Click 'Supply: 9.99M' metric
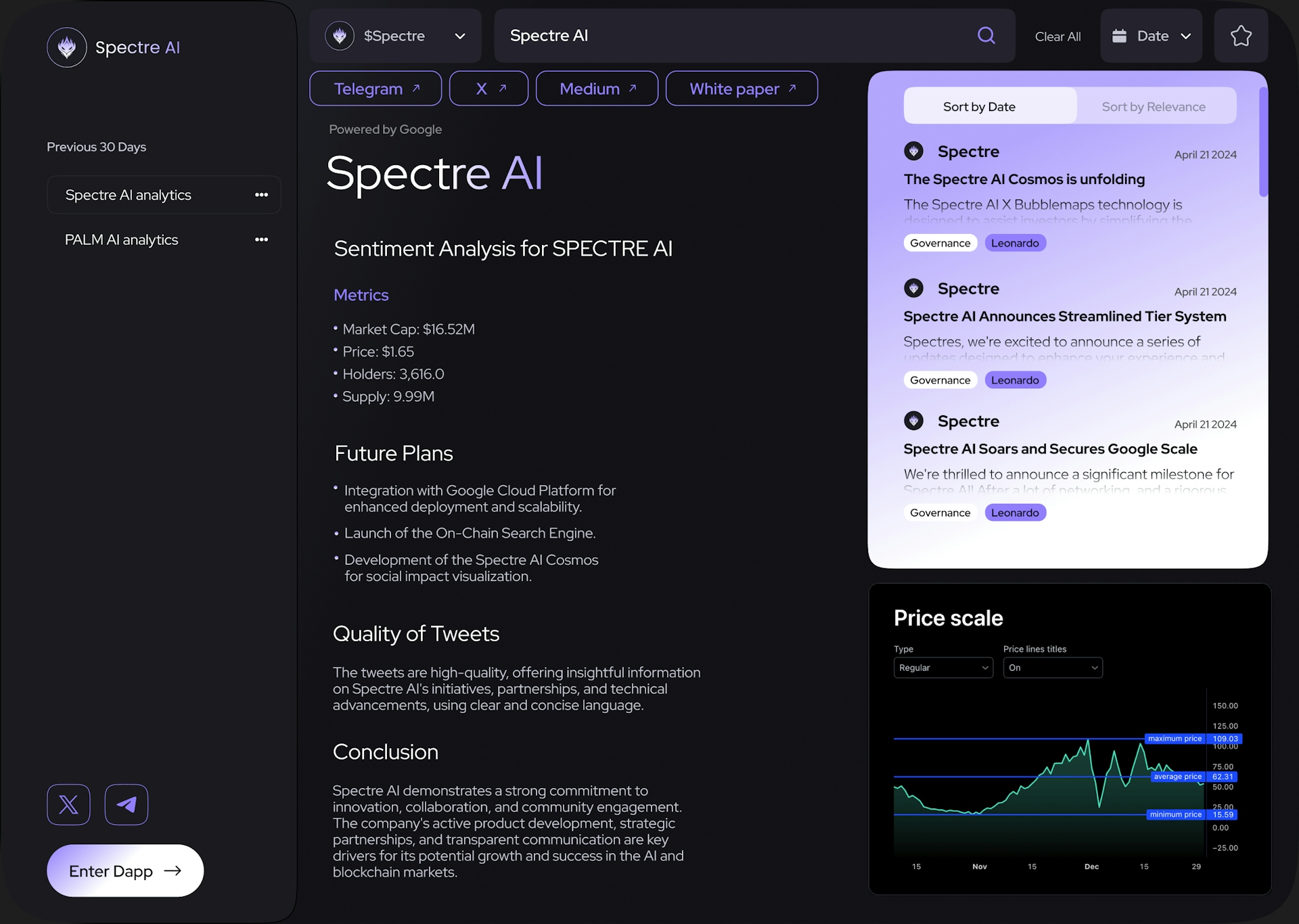Screen dimensions: 1299x924 pyautogui.click(x=388, y=396)
